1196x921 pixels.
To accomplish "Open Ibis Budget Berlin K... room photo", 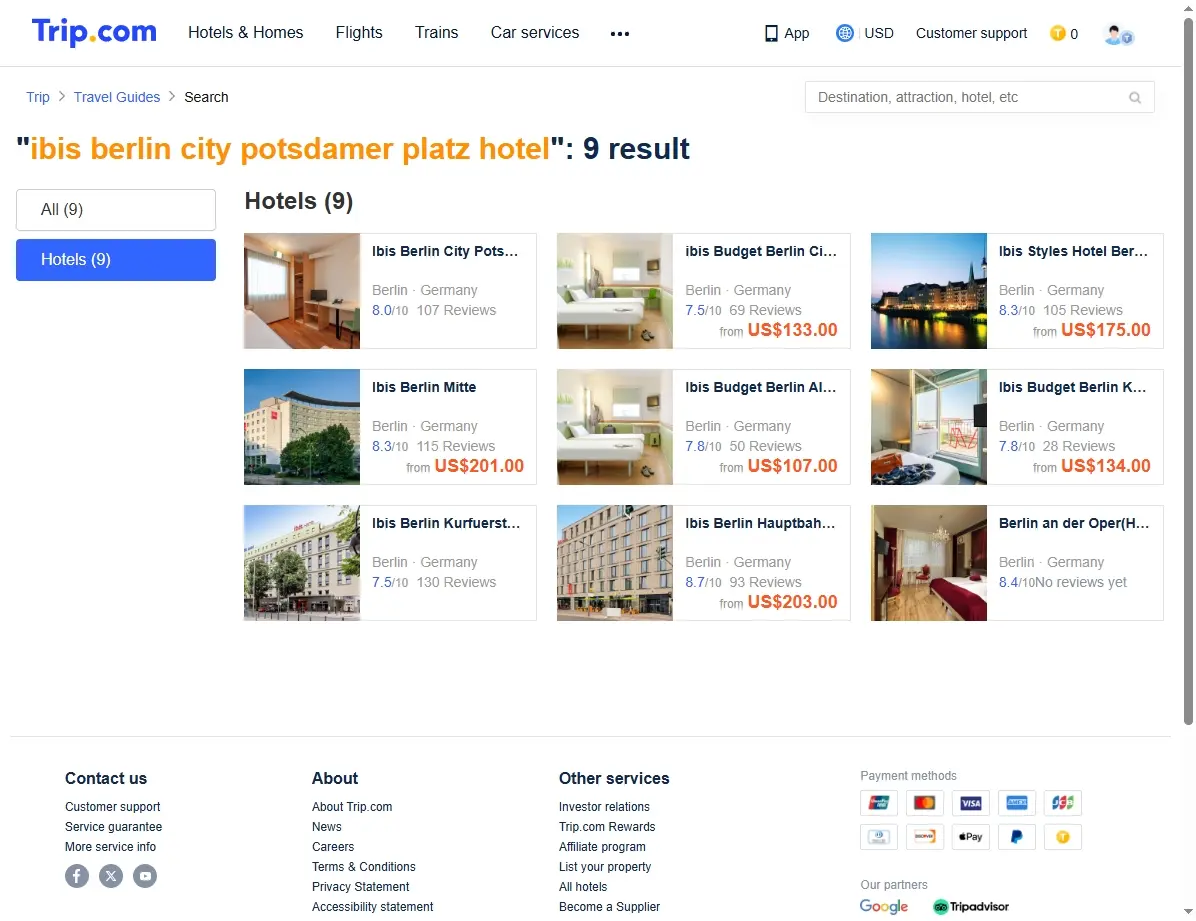I will point(929,427).
